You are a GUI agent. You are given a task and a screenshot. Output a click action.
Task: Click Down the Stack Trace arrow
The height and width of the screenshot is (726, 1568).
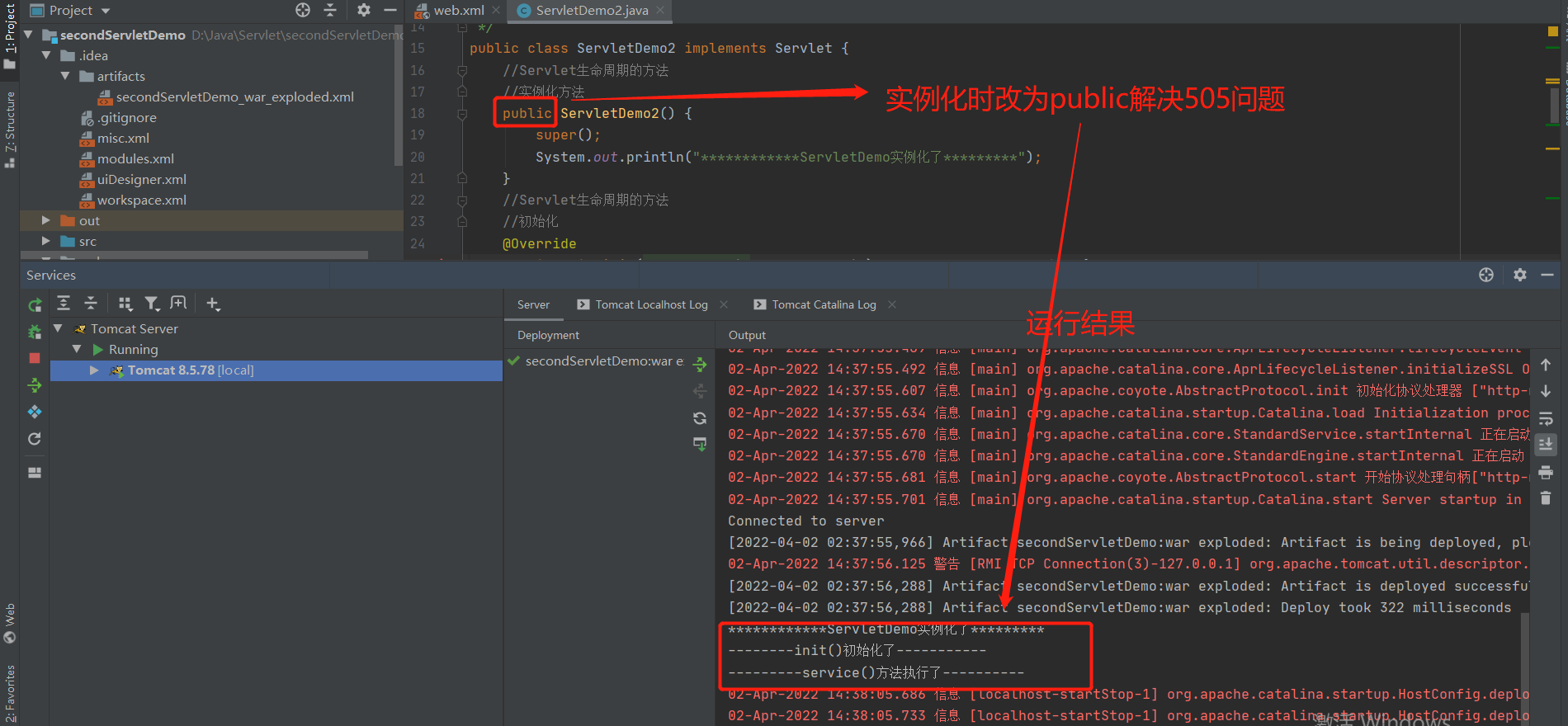[1546, 391]
